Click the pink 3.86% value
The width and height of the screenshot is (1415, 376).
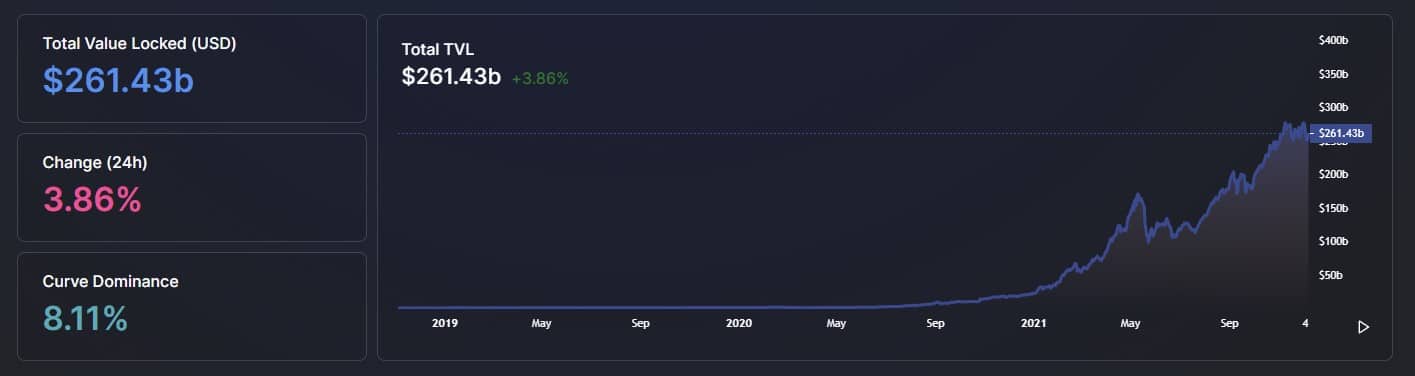pyautogui.click(x=92, y=200)
